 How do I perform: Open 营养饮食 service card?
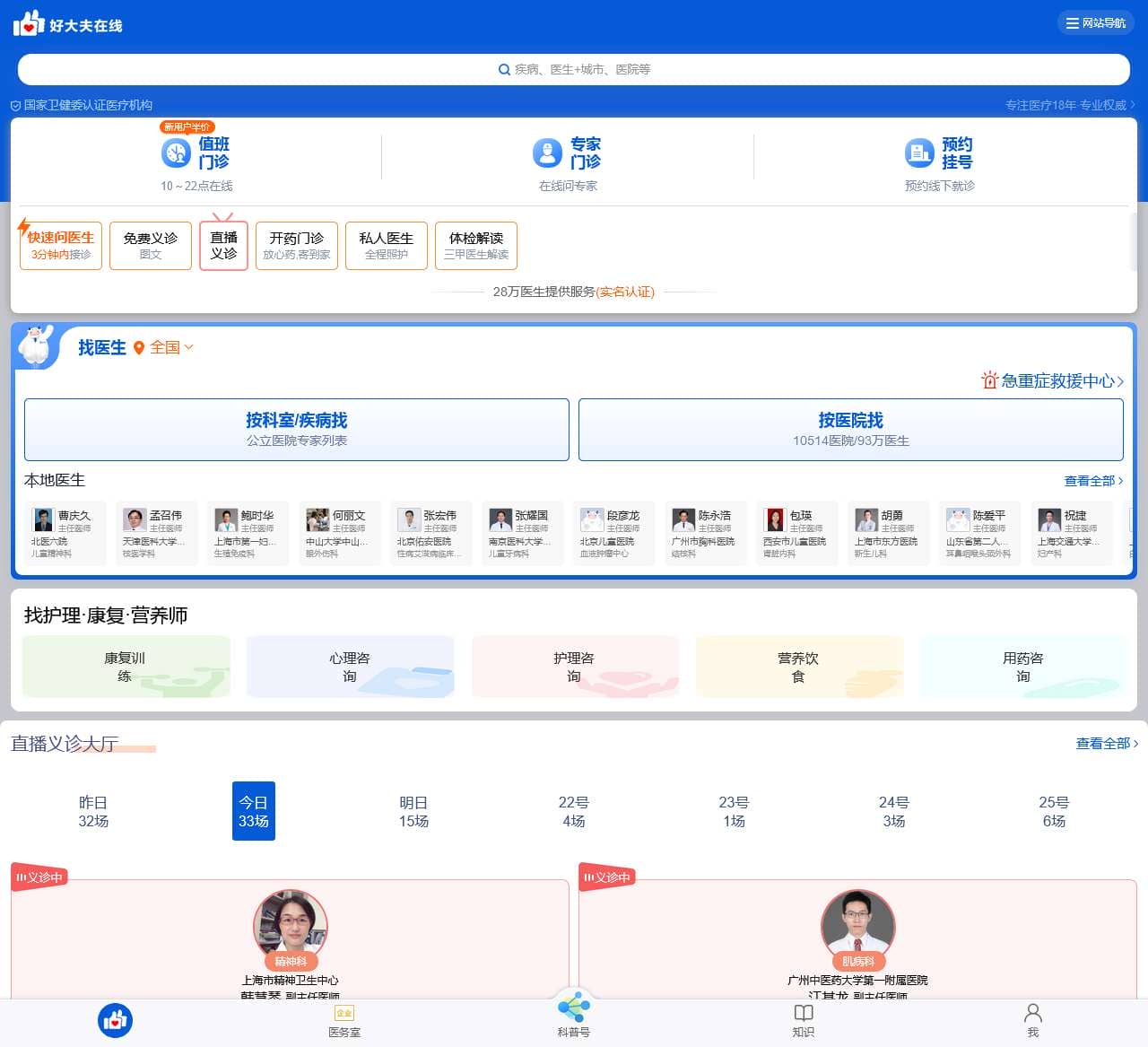[799, 667]
